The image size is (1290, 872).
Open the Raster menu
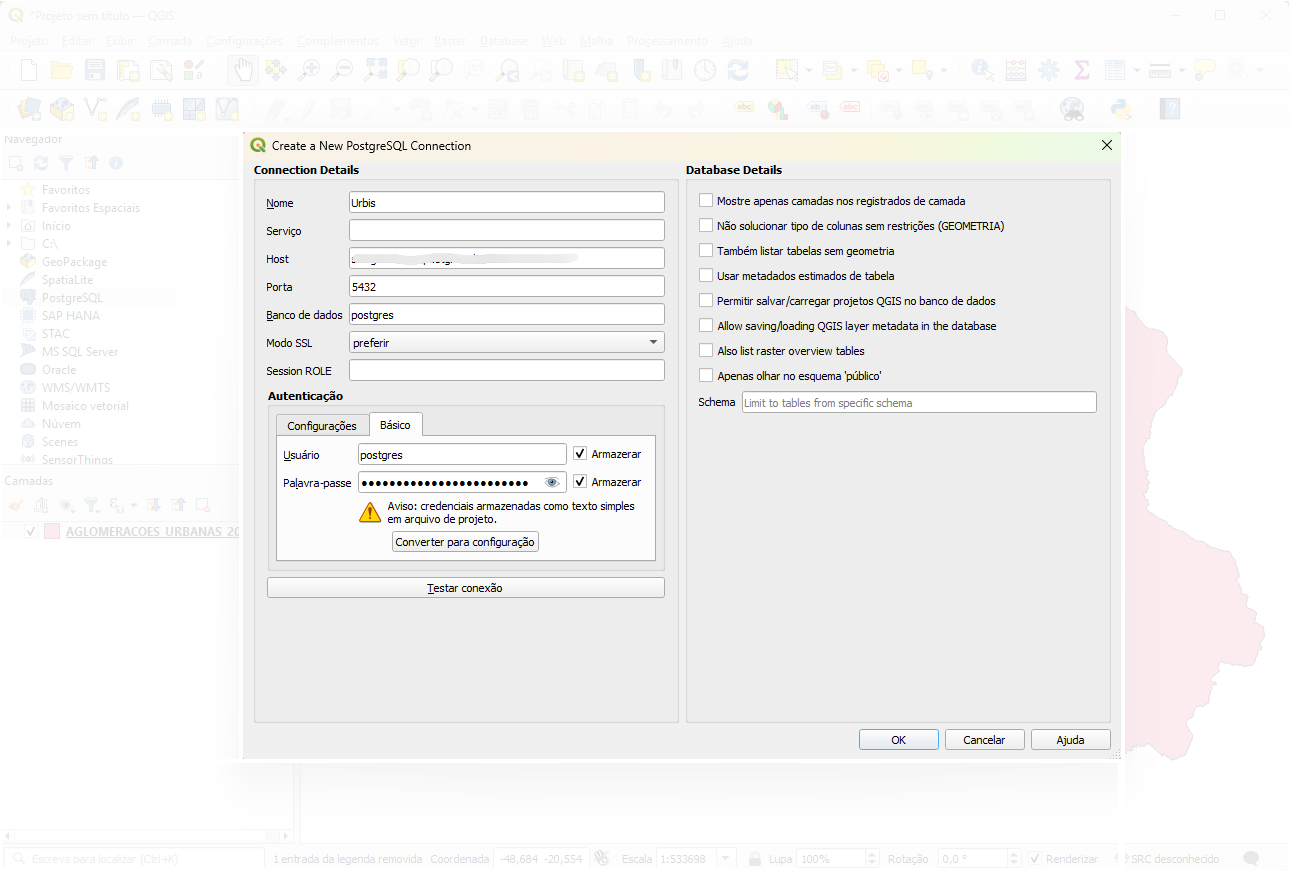(450, 41)
